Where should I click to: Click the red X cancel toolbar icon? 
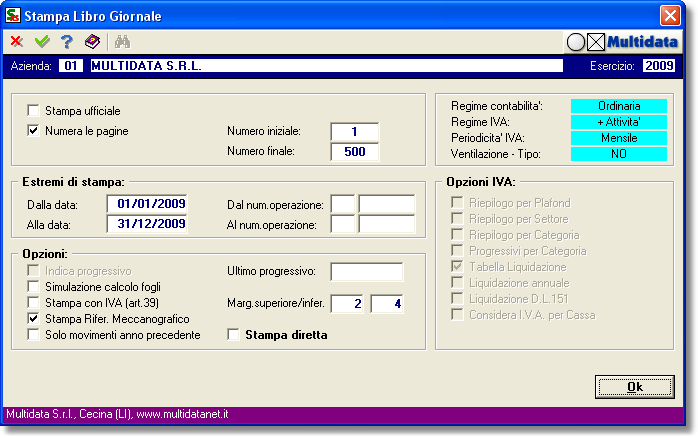17,42
